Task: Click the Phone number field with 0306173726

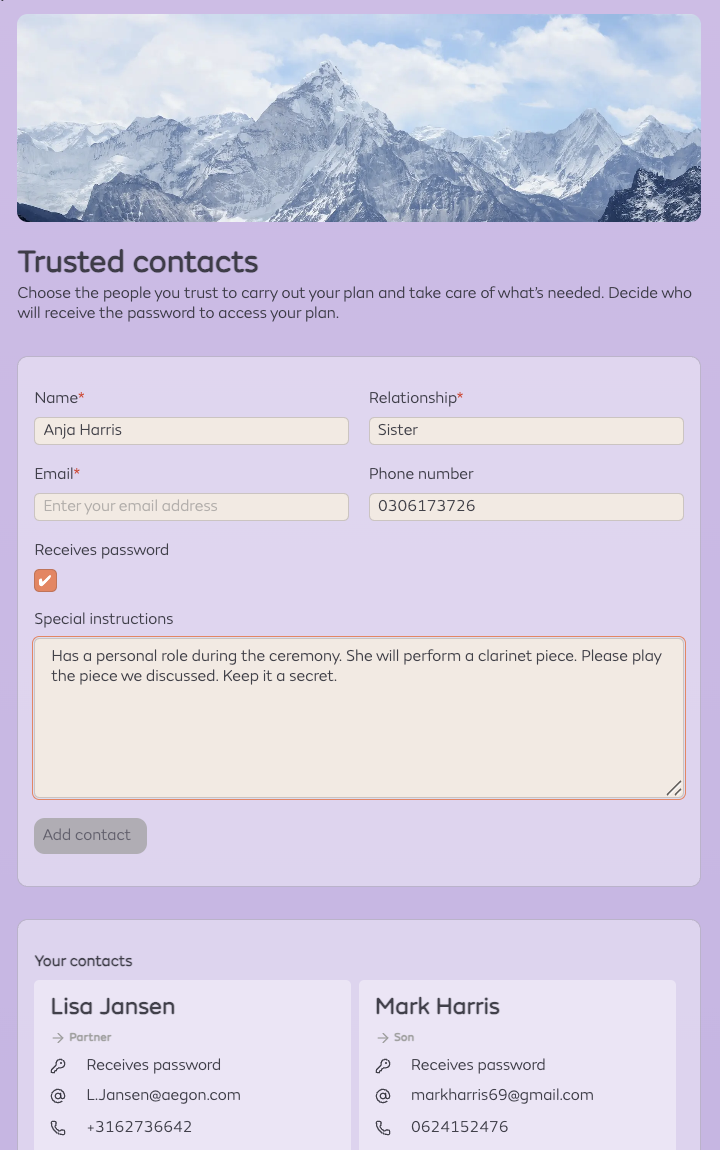Action: tap(526, 507)
